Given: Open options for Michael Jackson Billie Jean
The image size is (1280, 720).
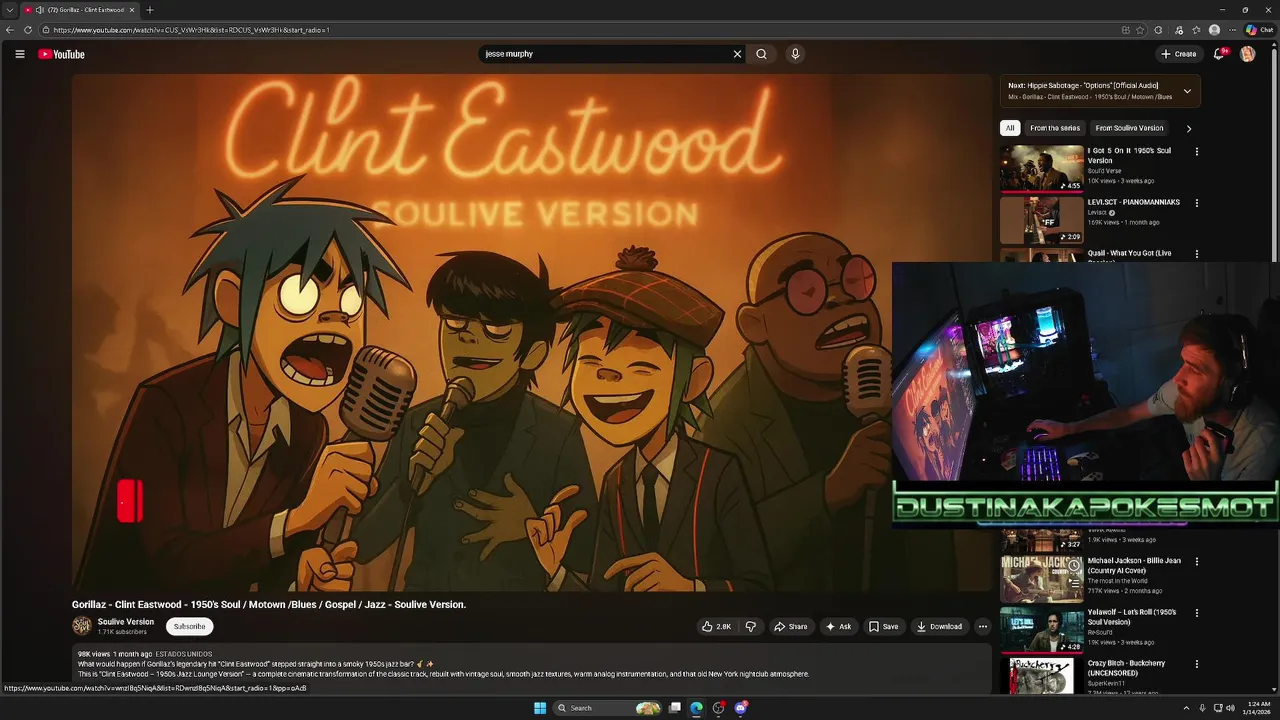Looking at the screenshot, I should (1196, 562).
